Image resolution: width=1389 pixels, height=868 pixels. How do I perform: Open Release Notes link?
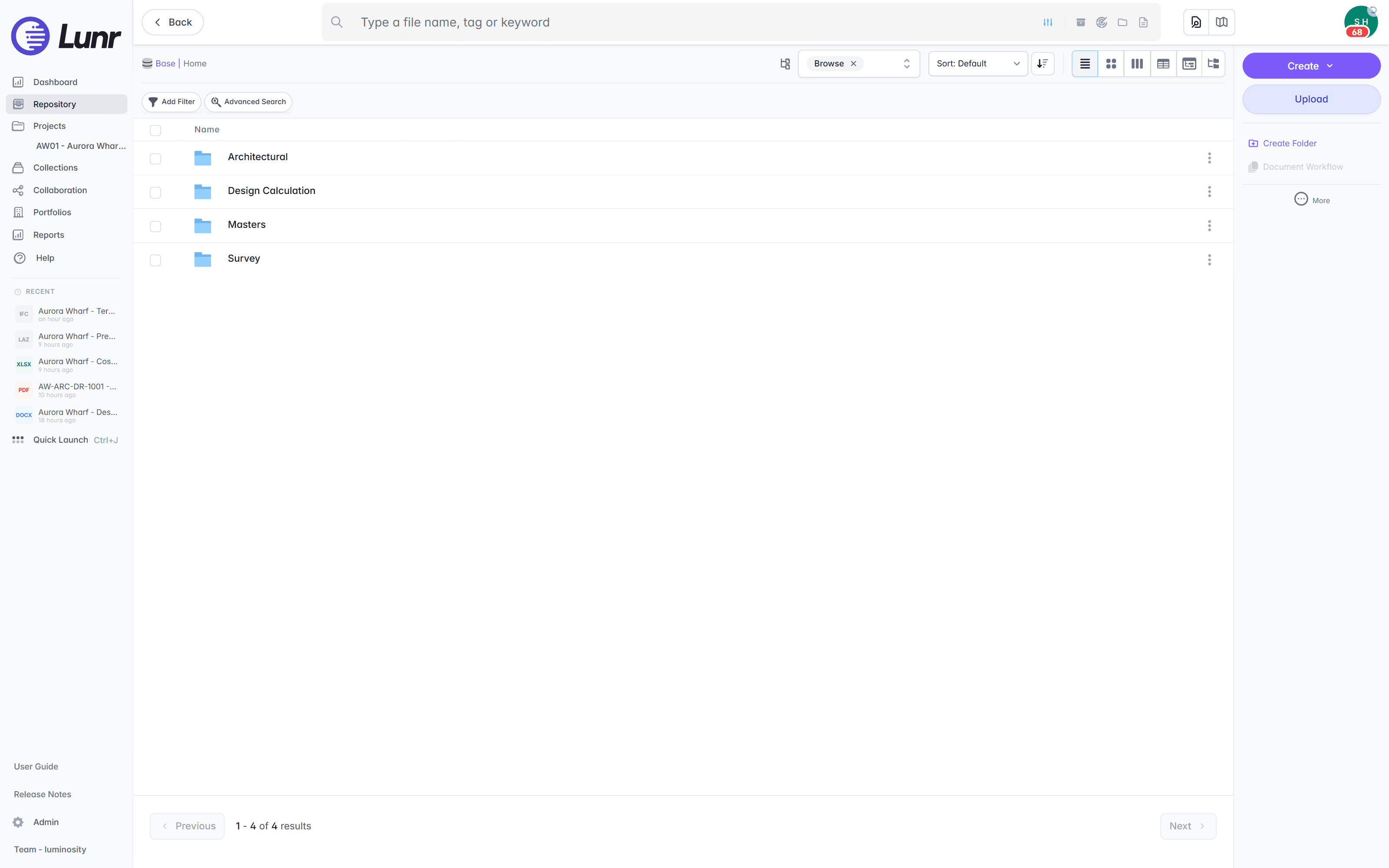[43, 794]
